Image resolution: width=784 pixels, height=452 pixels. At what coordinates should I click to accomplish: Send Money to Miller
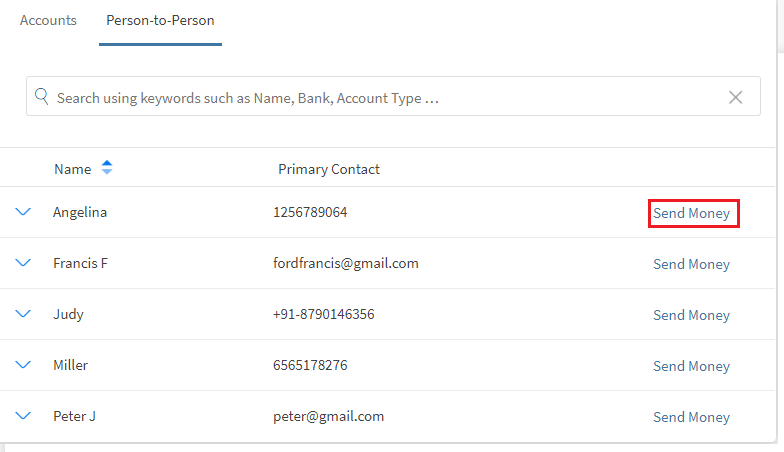(x=692, y=366)
